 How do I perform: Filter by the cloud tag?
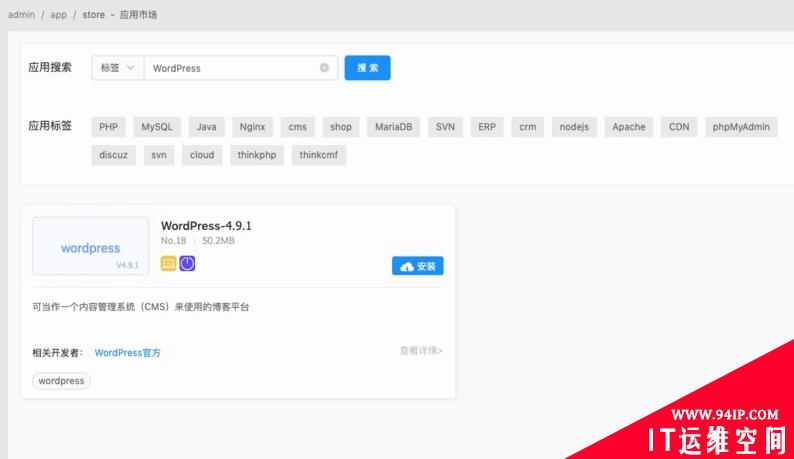pos(202,155)
